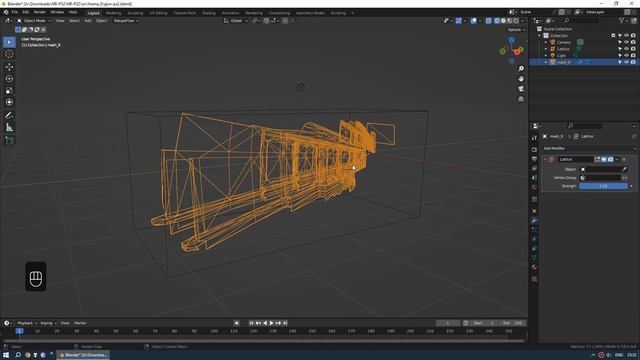The image size is (640, 360).
Task: Switch to solid viewport shading
Action: coord(503,20)
